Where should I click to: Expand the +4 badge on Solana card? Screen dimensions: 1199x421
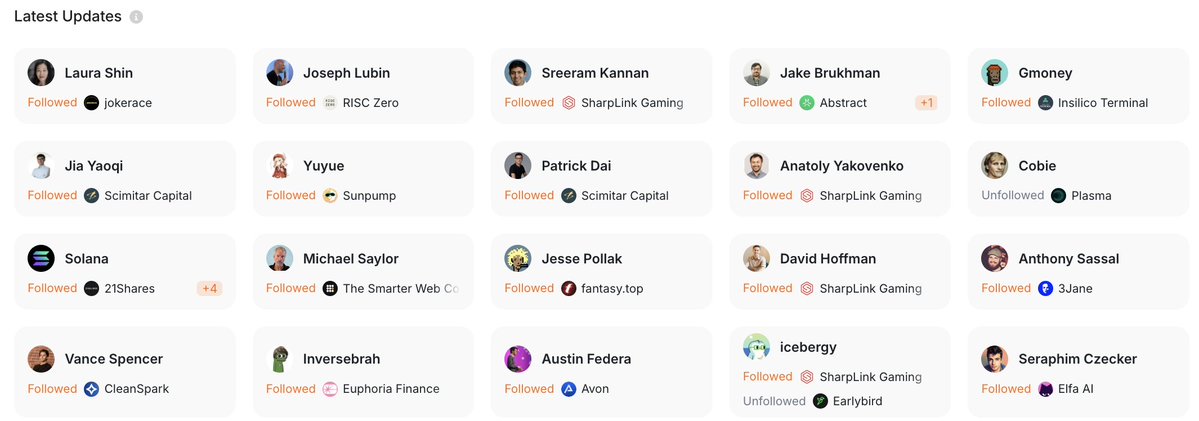tap(210, 288)
